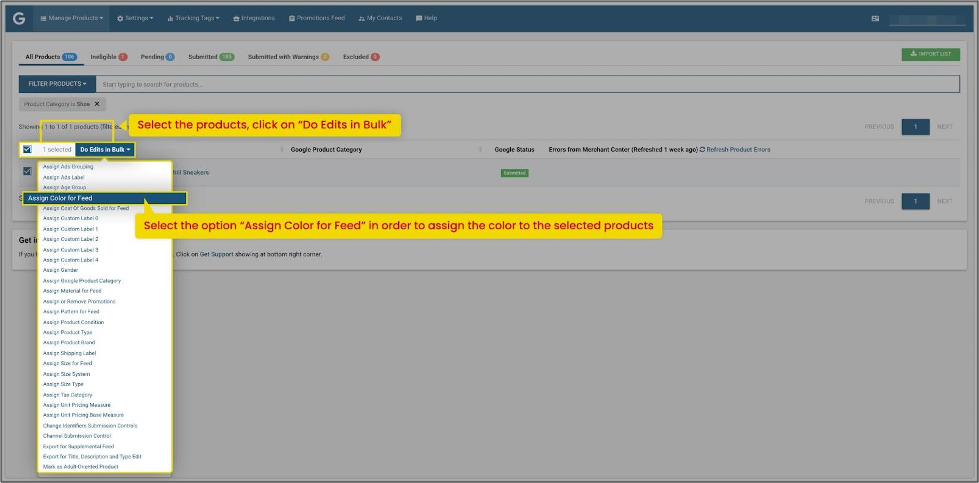Choose Assign Custom Label 0
The width and height of the screenshot is (979, 483).
coord(71,218)
